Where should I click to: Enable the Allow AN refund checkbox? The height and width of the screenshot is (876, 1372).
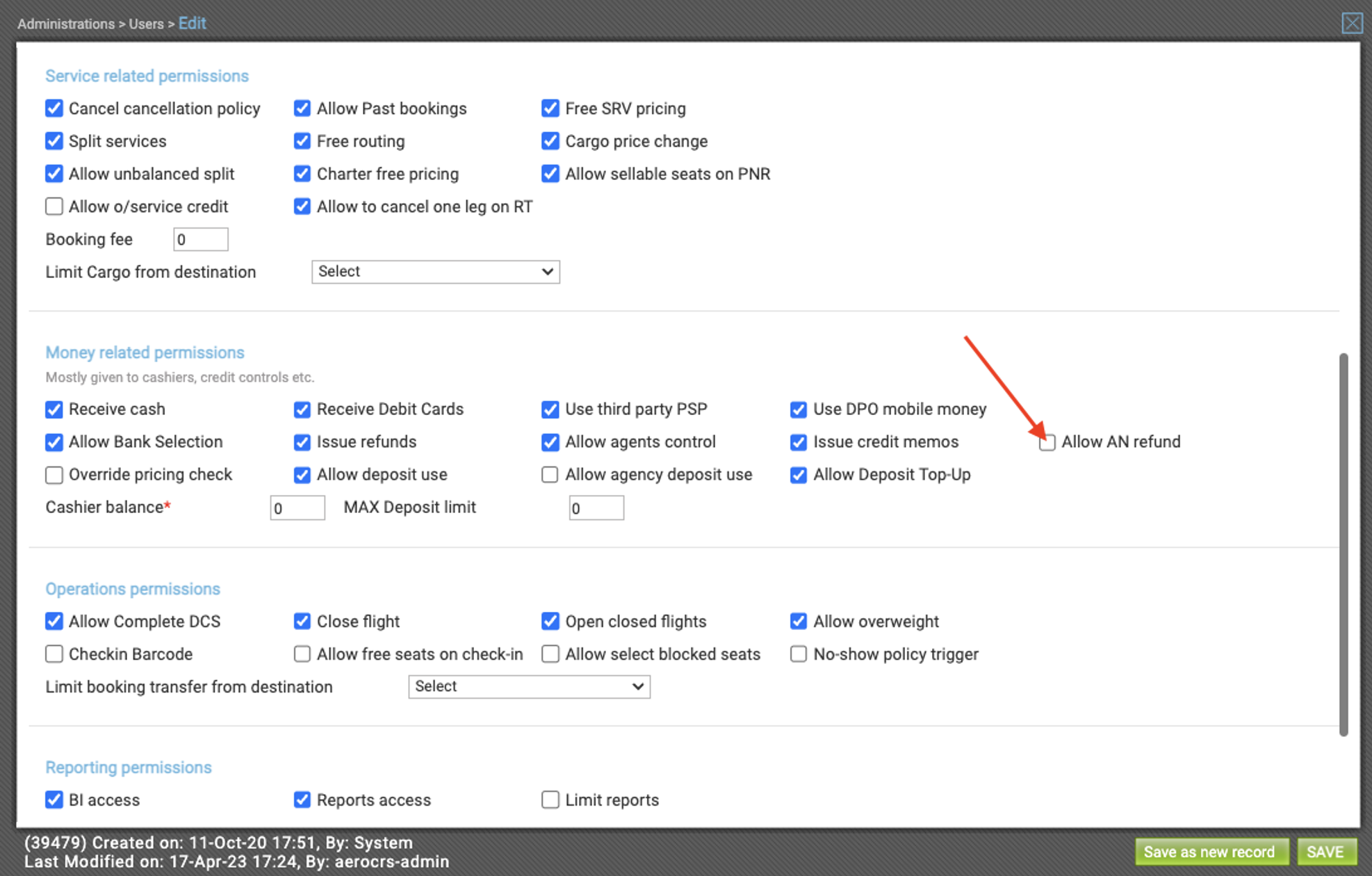point(1047,443)
